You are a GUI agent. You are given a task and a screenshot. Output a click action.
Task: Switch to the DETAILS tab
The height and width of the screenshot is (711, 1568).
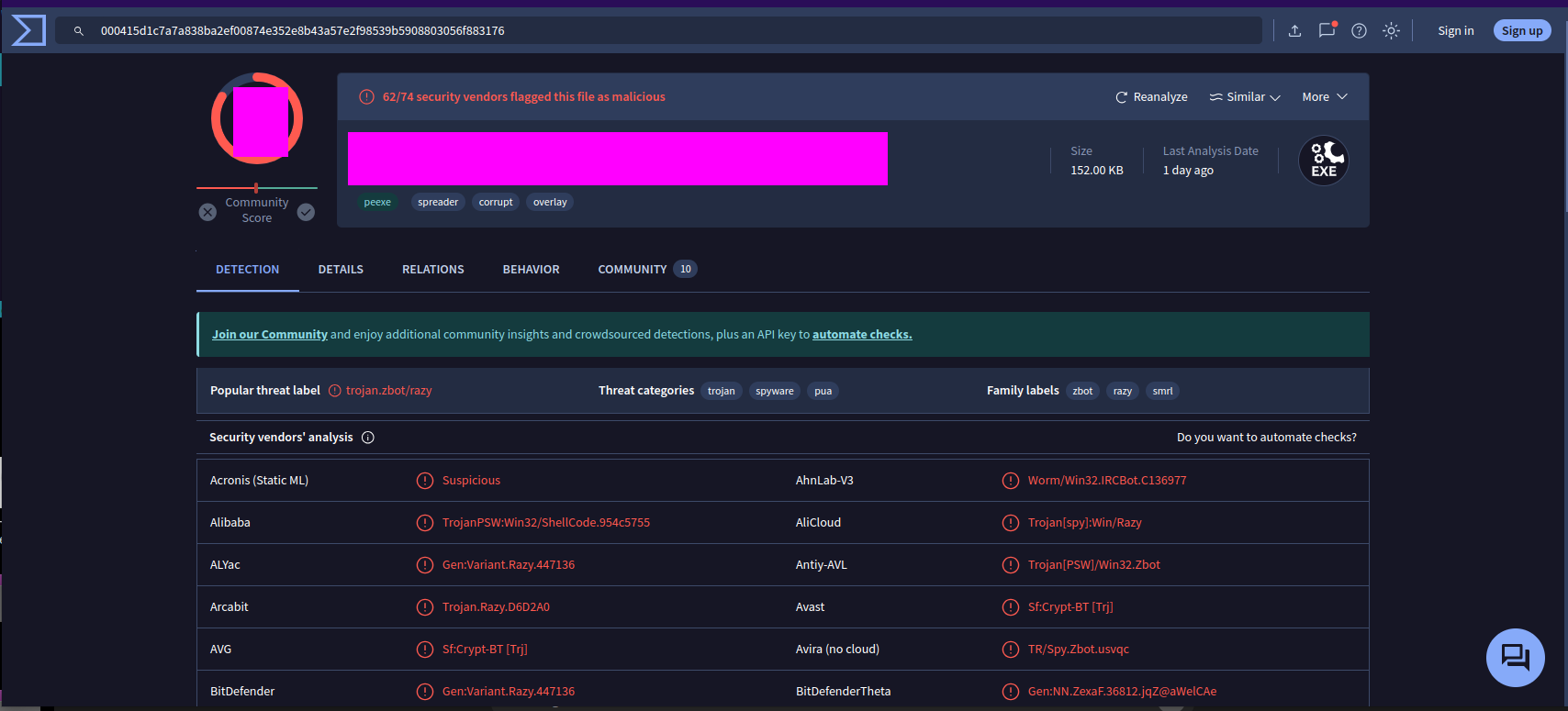341,270
